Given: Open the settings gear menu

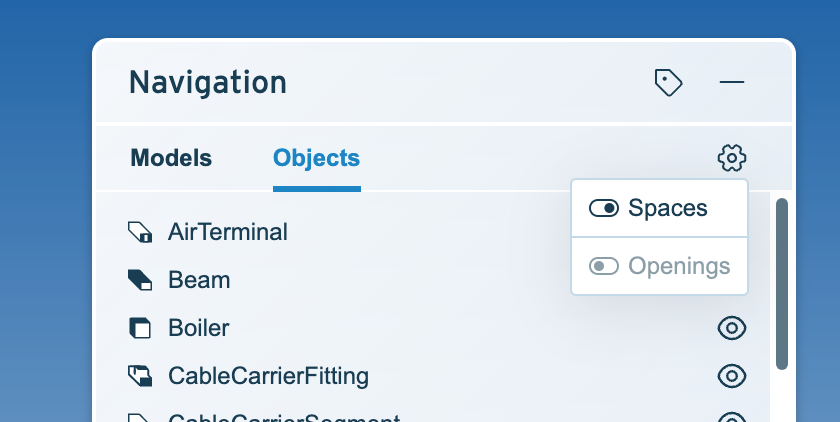Looking at the screenshot, I should click(x=732, y=158).
